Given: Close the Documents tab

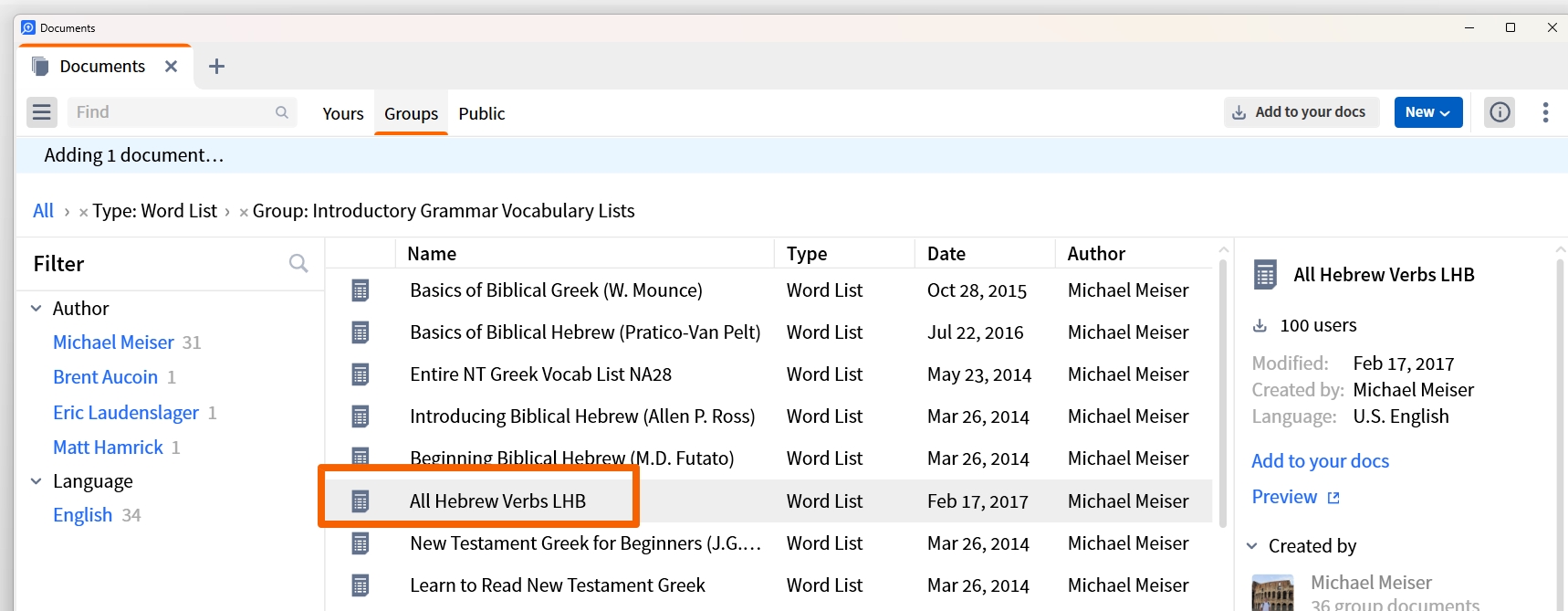Looking at the screenshot, I should [x=171, y=67].
